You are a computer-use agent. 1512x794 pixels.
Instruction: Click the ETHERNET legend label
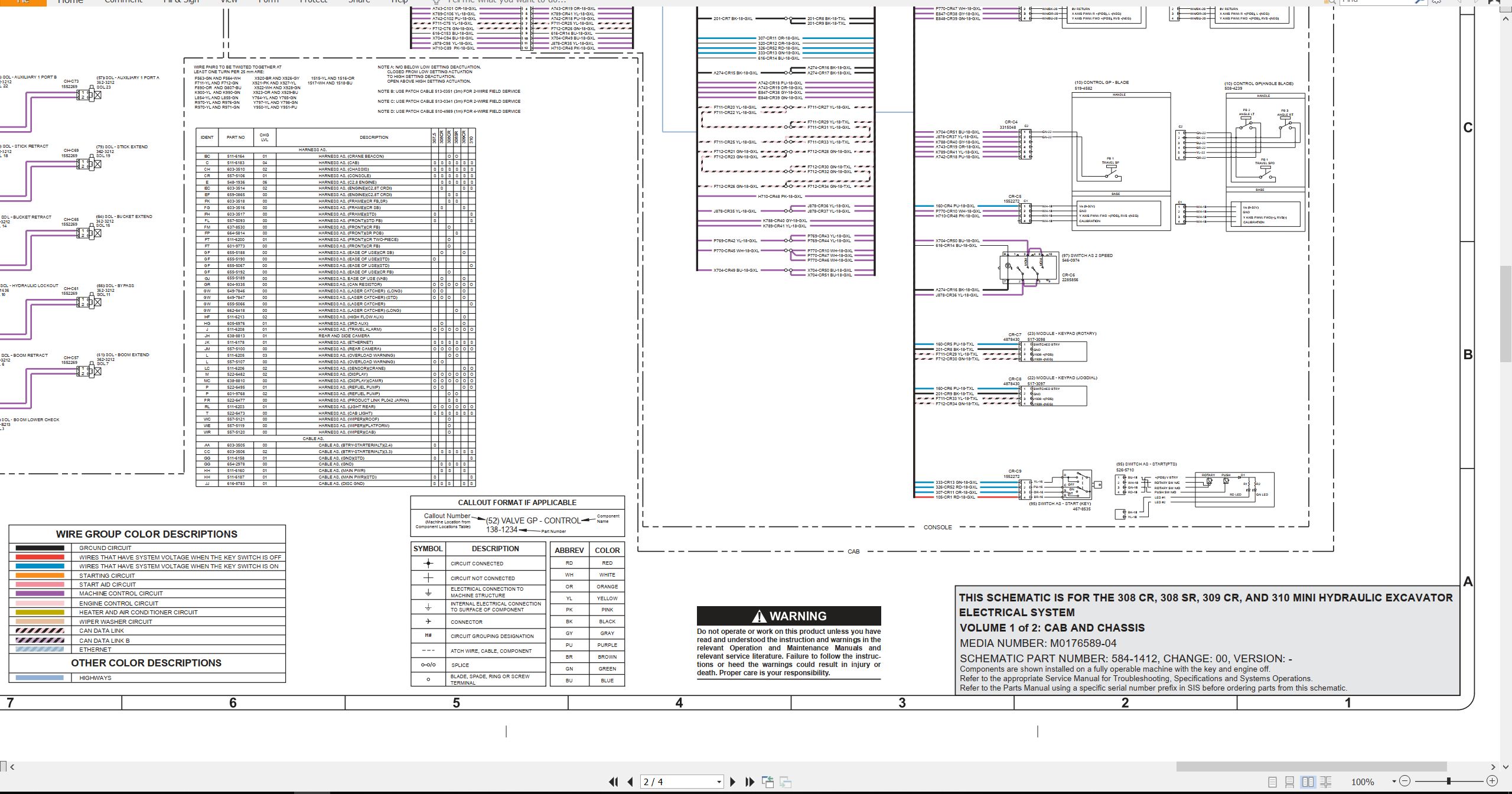click(x=95, y=649)
